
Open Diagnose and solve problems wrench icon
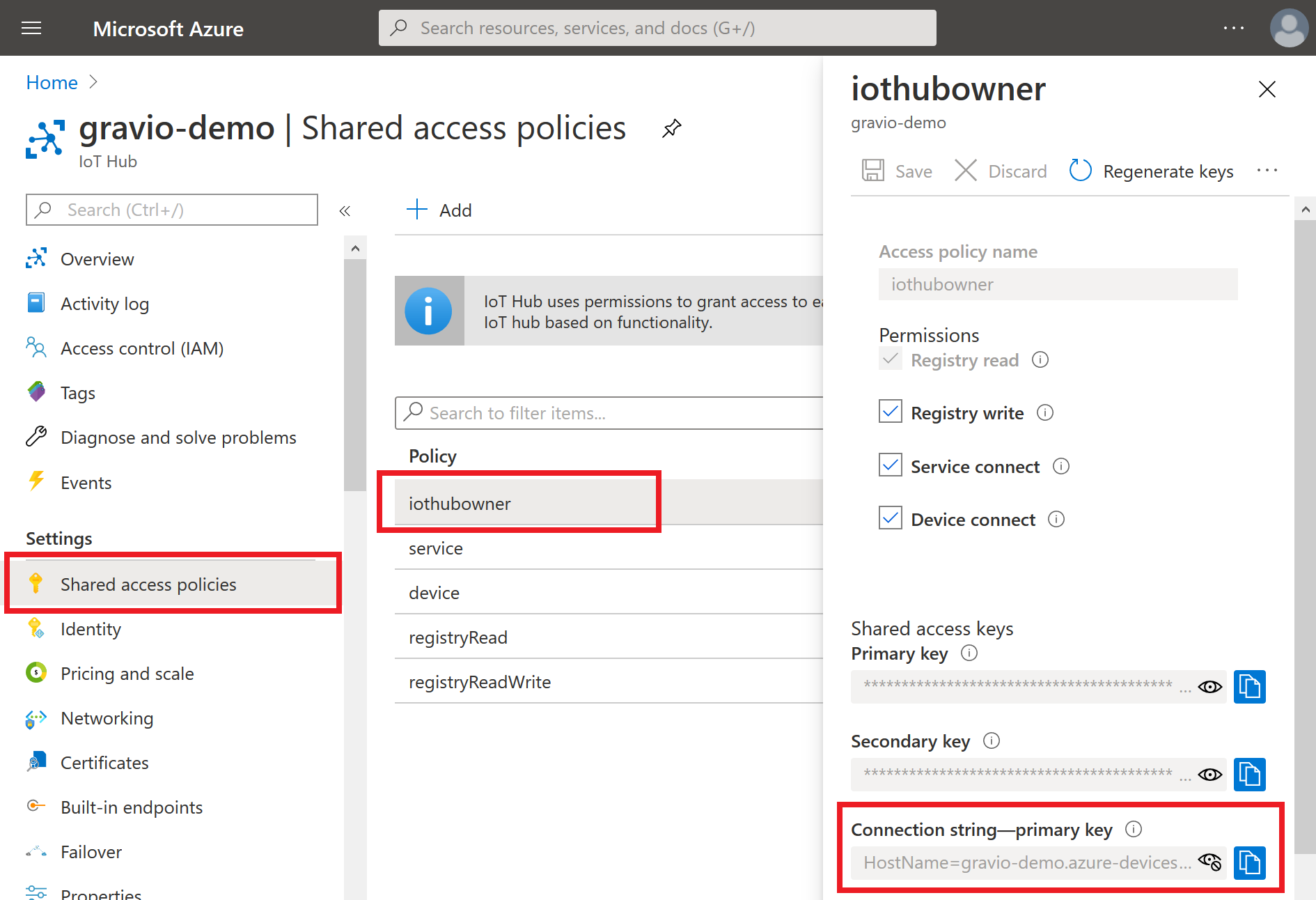pyautogui.click(x=36, y=437)
